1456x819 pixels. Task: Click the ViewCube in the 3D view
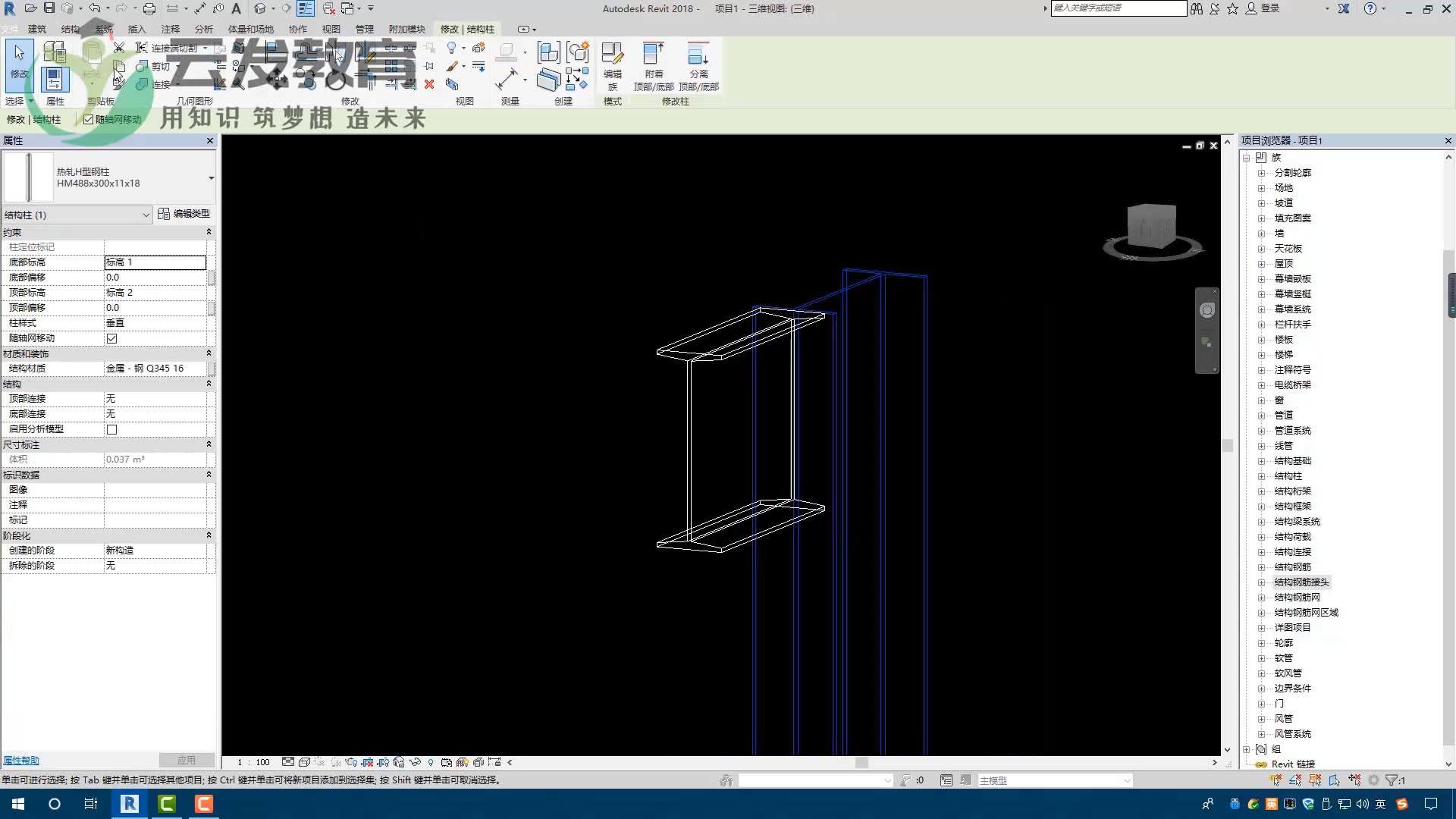pos(1151,226)
